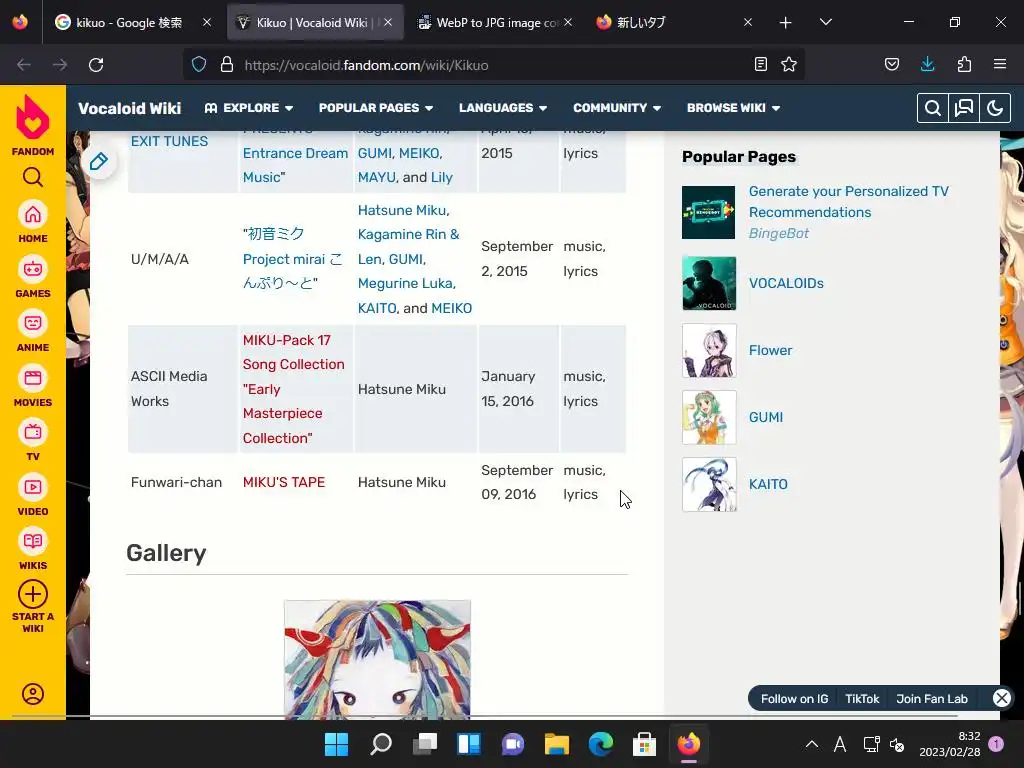Open the Movies section icon
The image size is (1024, 768).
(33, 378)
